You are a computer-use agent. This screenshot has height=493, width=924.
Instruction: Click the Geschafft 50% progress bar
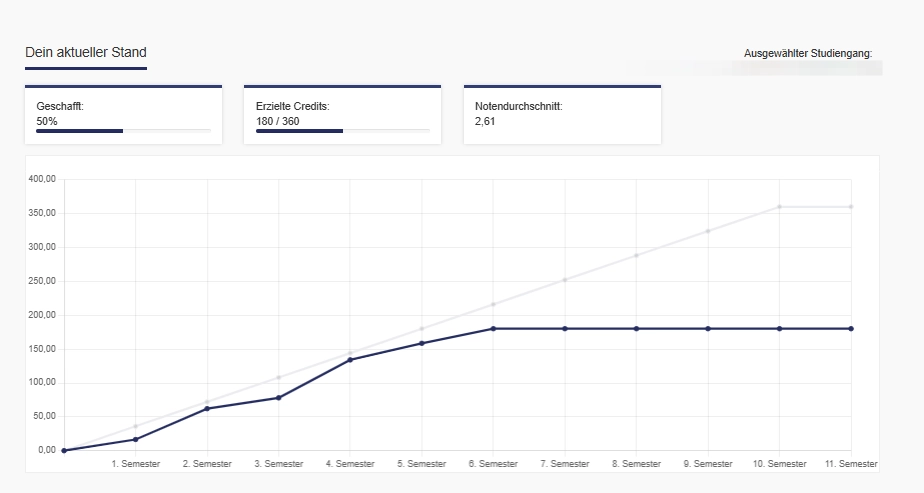(x=123, y=131)
